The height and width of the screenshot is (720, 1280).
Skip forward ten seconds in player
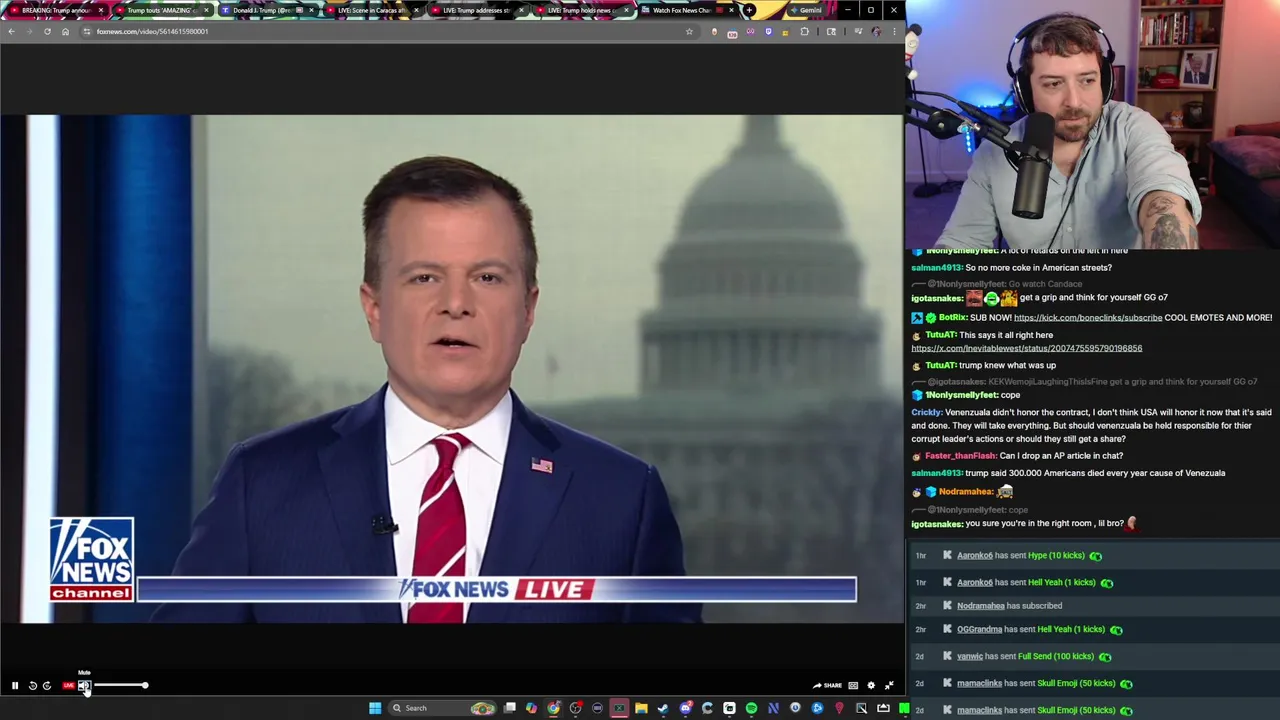pos(47,686)
